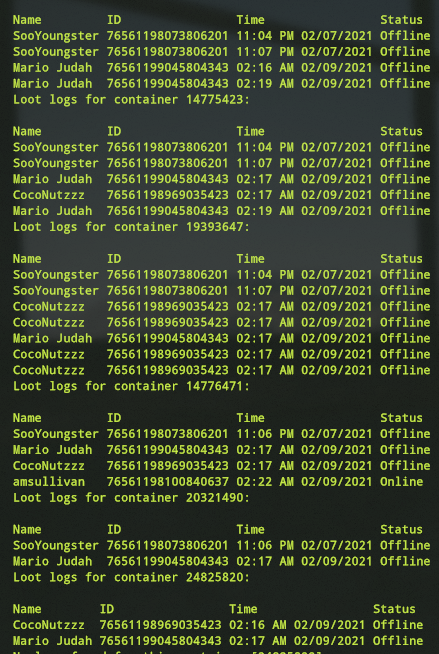Screen dimensions: 439x654
Task: Select the Online status entry
Action: (401, 481)
